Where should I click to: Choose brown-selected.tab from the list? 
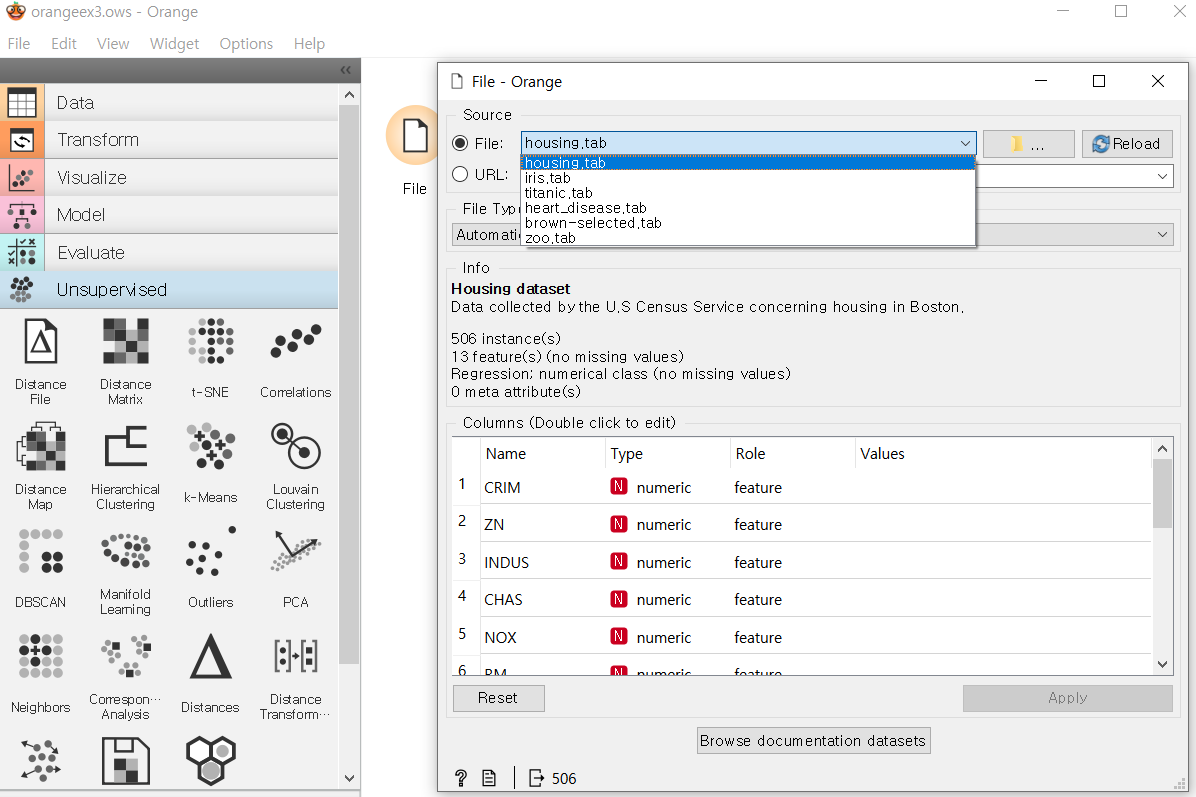[x=748, y=223]
